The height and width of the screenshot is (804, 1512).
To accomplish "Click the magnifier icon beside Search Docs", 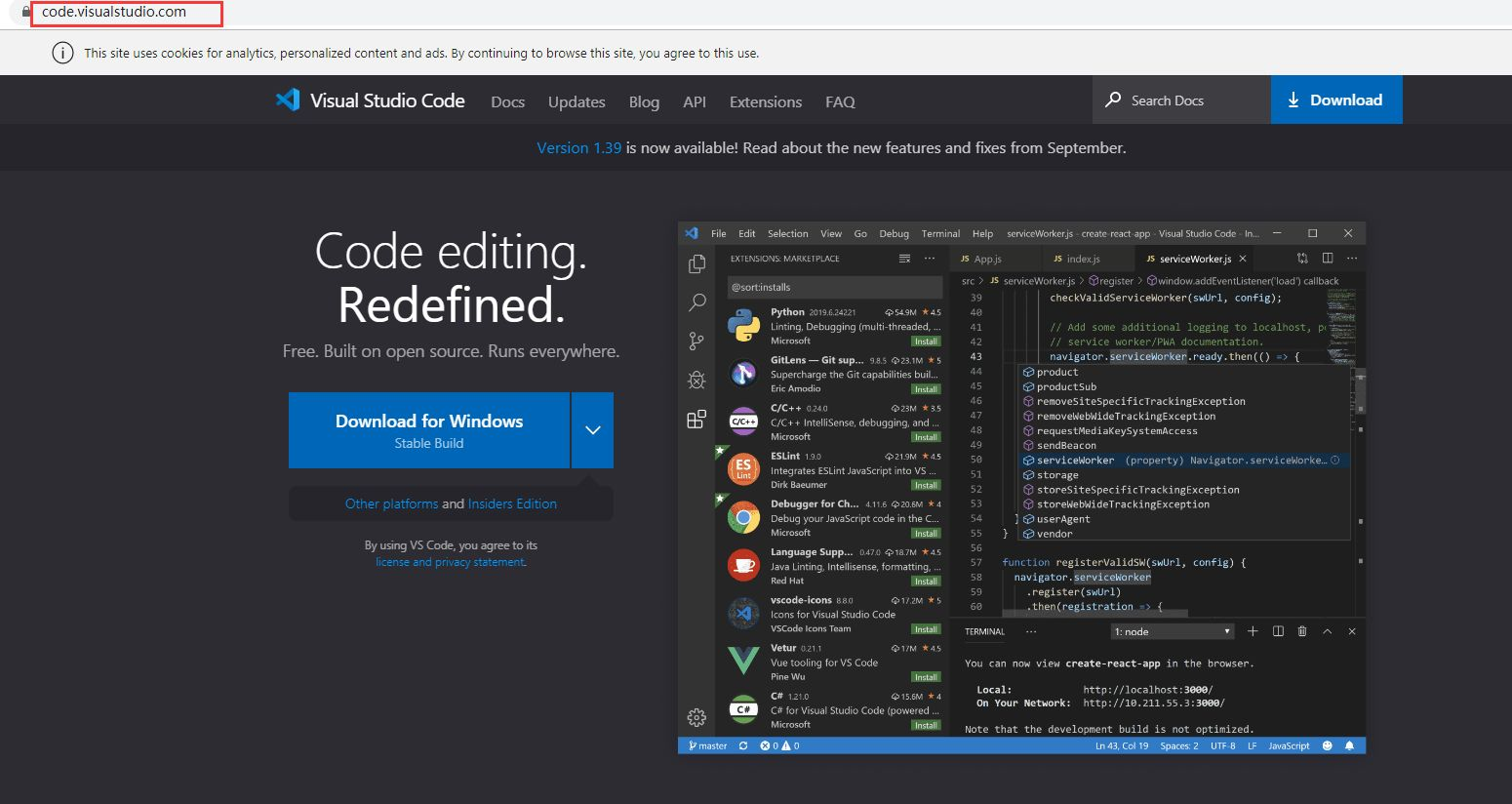I will (x=1113, y=100).
